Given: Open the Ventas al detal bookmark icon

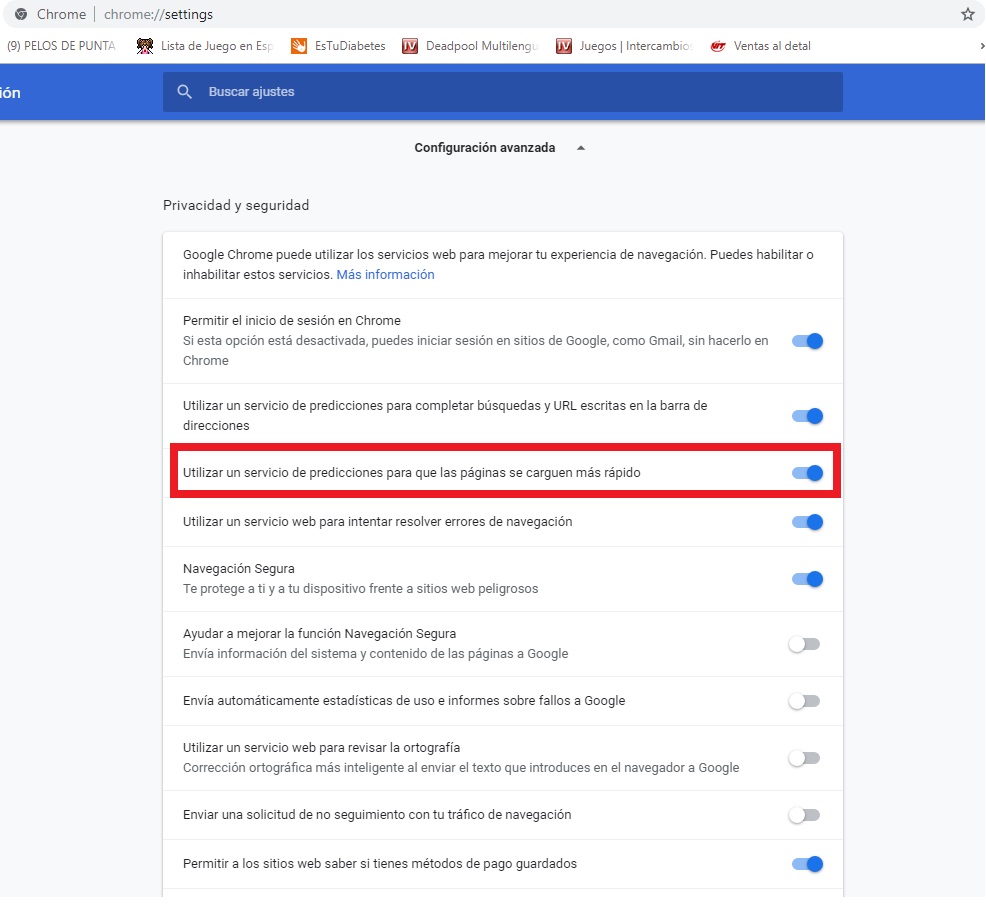Looking at the screenshot, I should click(x=718, y=46).
